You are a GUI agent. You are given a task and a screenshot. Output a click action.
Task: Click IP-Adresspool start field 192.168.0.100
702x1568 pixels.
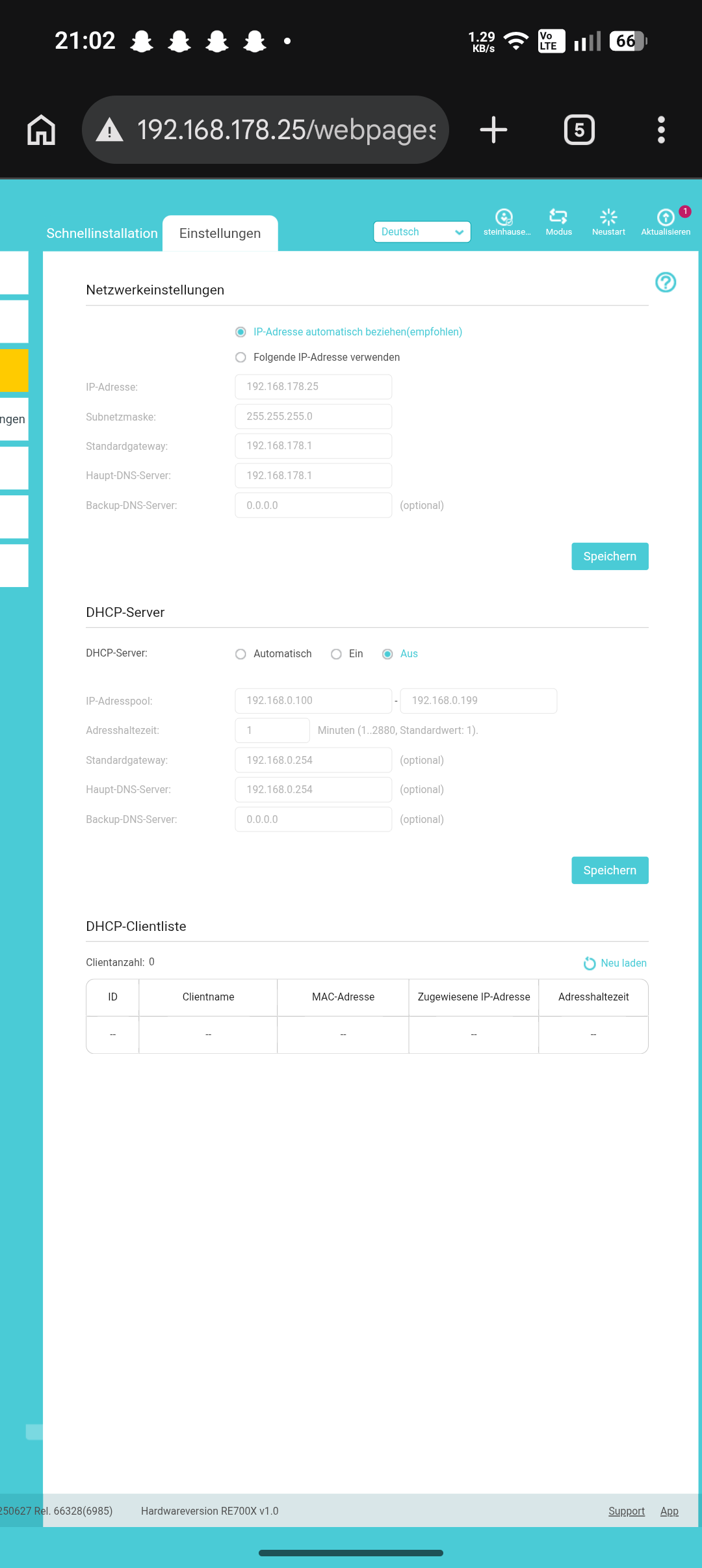pyautogui.click(x=313, y=701)
